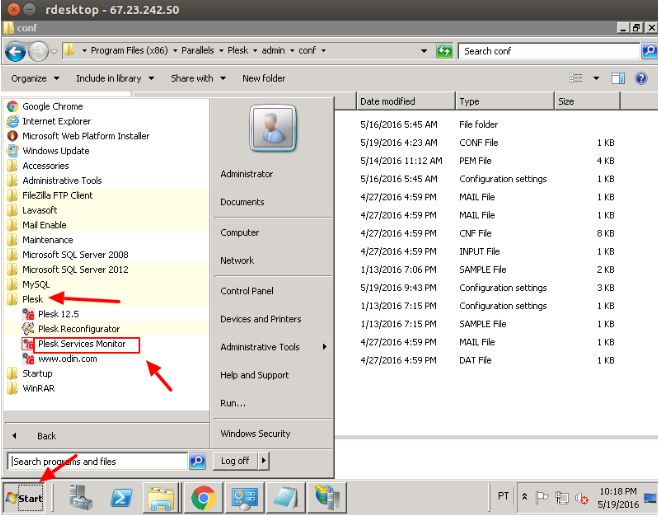Click the Log off button

coord(235,461)
